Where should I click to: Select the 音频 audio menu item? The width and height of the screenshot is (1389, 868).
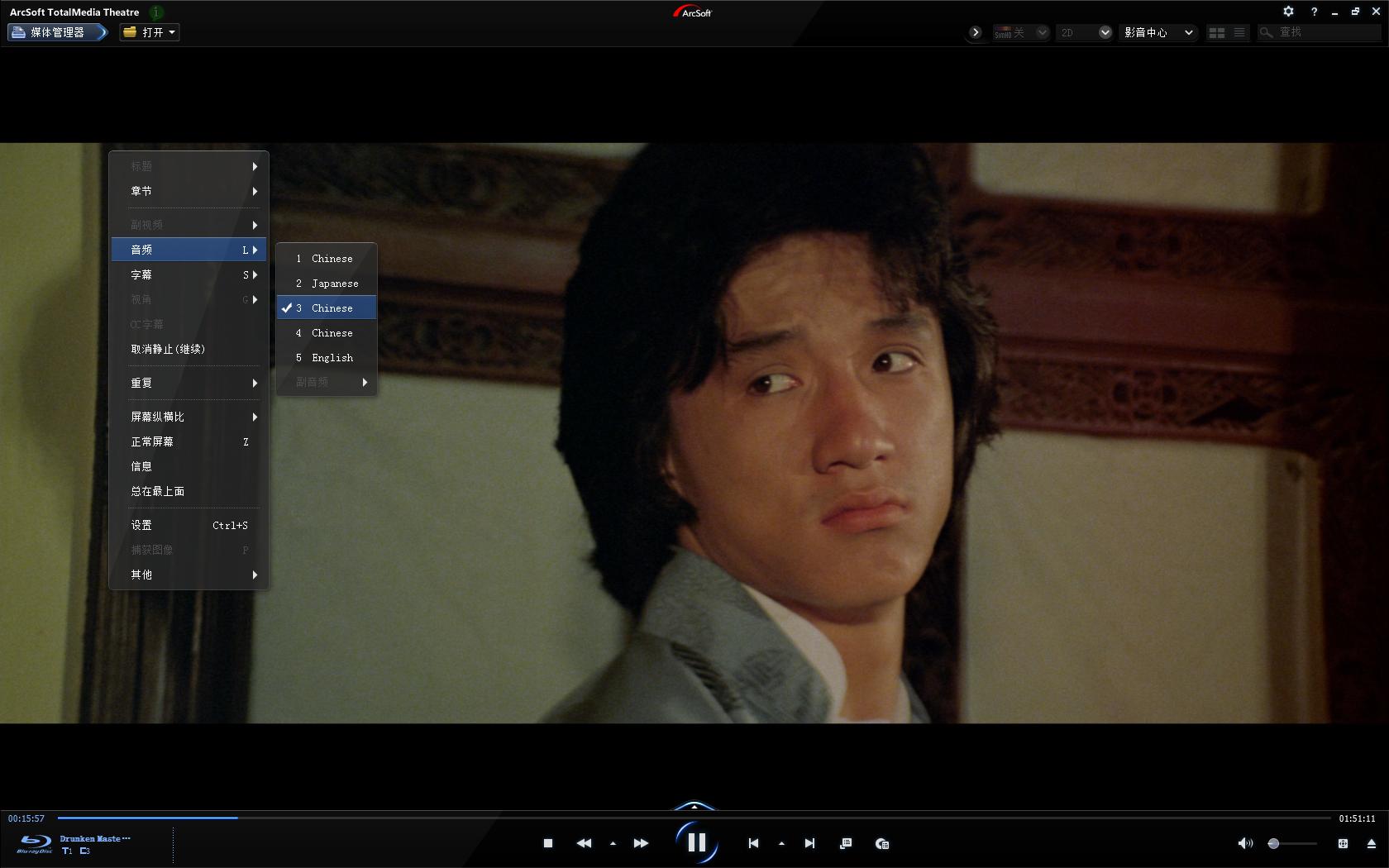(189, 250)
